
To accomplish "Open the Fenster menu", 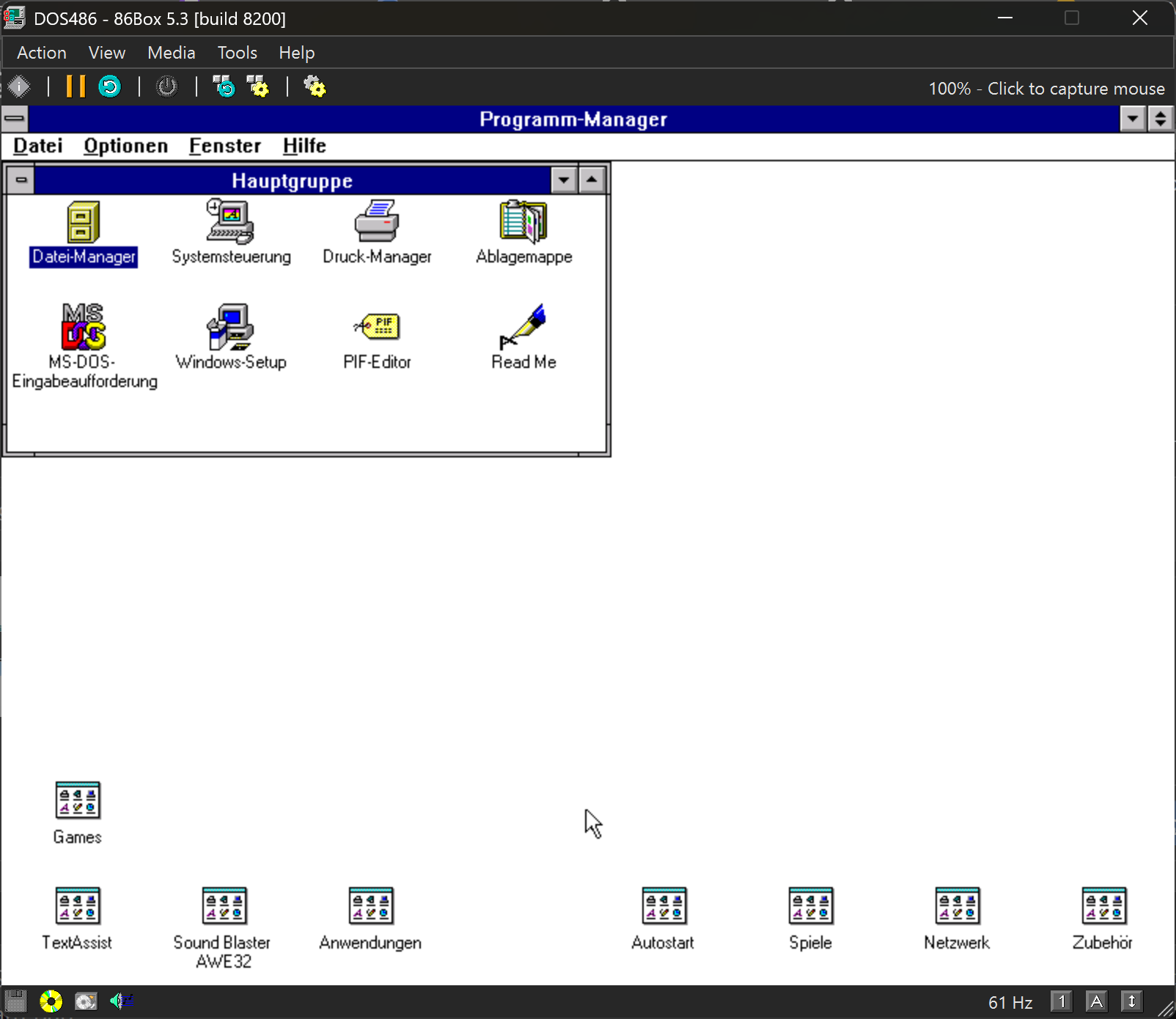I will (x=225, y=146).
